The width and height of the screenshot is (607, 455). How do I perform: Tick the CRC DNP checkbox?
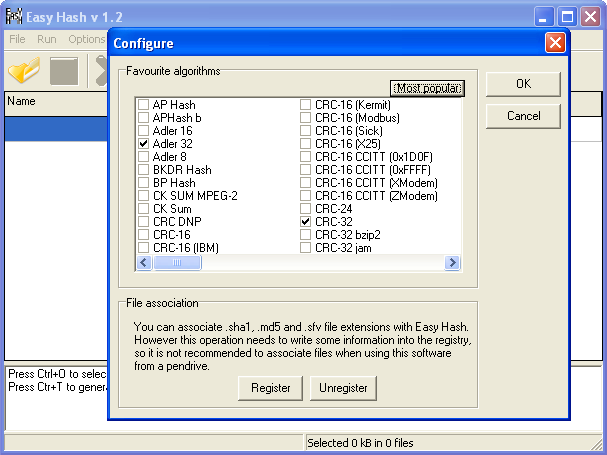(x=144, y=221)
